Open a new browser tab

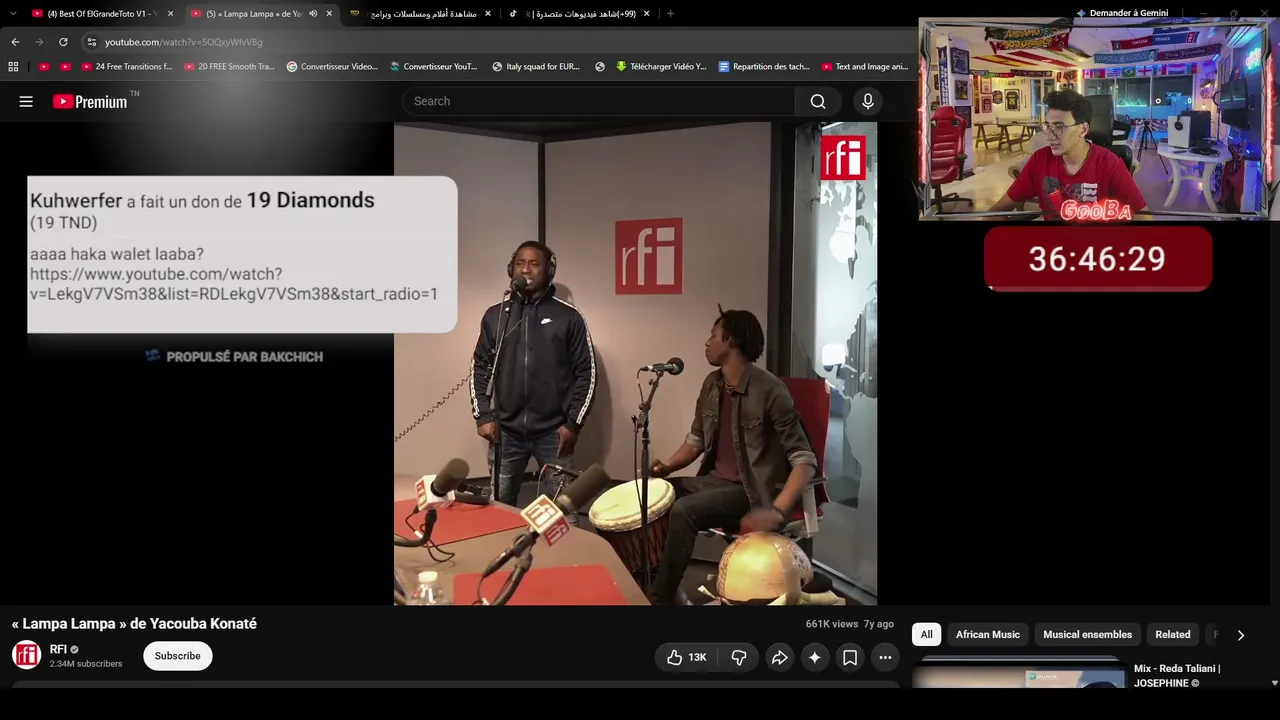coord(670,14)
